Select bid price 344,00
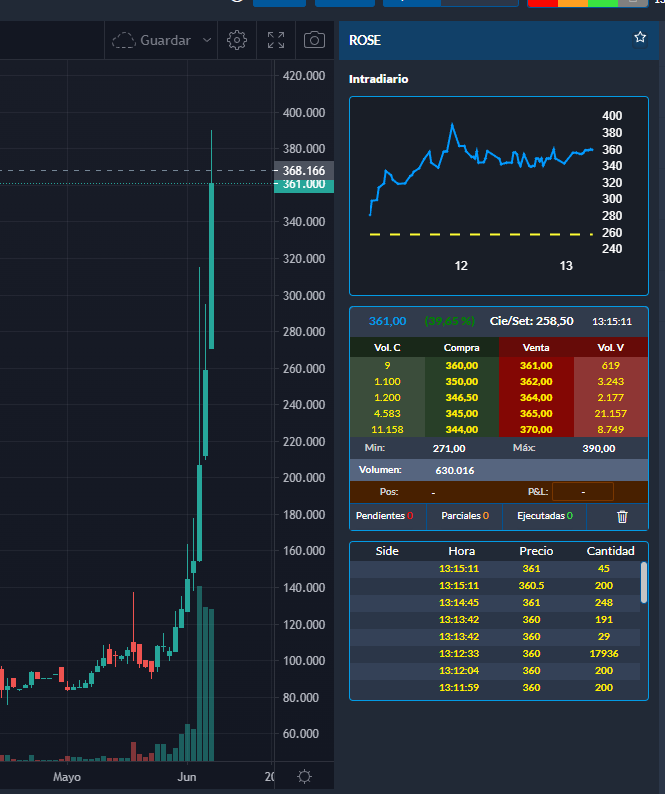 point(461,429)
